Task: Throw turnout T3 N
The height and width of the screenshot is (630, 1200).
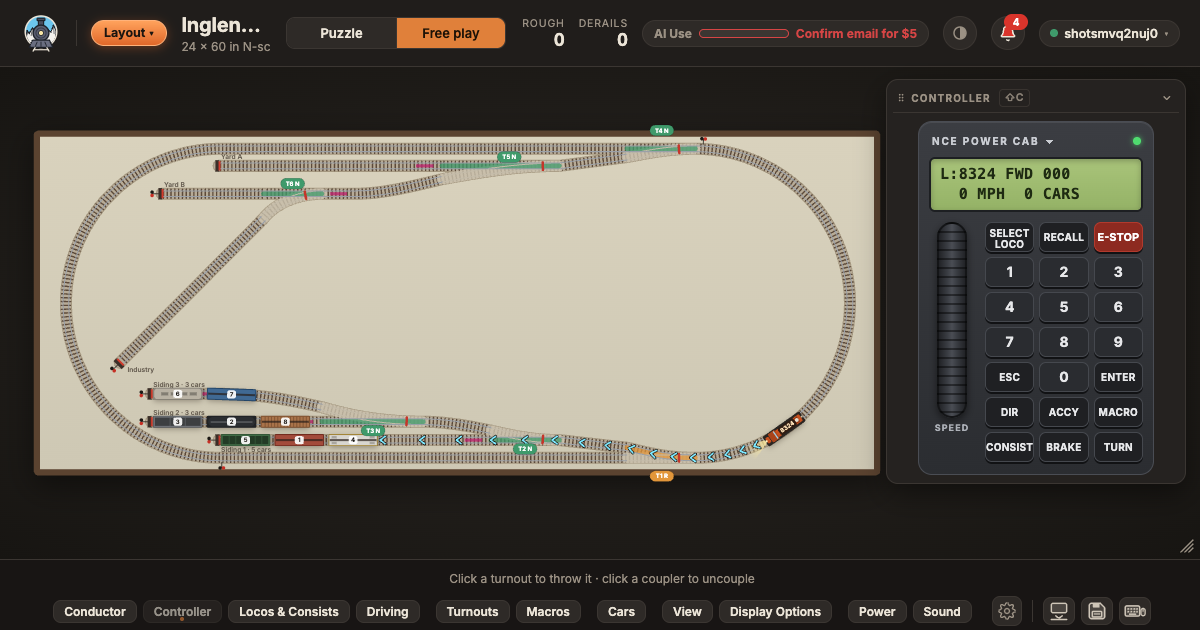Action: pyautogui.click(x=373, y=431)
